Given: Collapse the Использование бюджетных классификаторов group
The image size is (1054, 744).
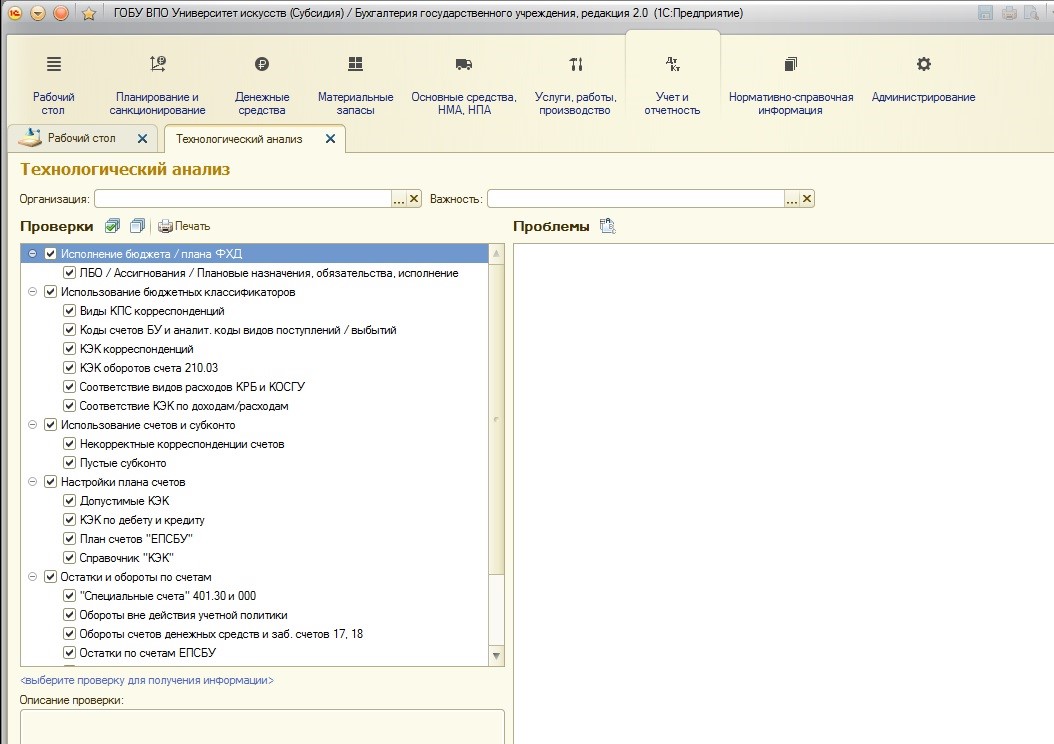Looking at the screenshot, I should [33, 292].
